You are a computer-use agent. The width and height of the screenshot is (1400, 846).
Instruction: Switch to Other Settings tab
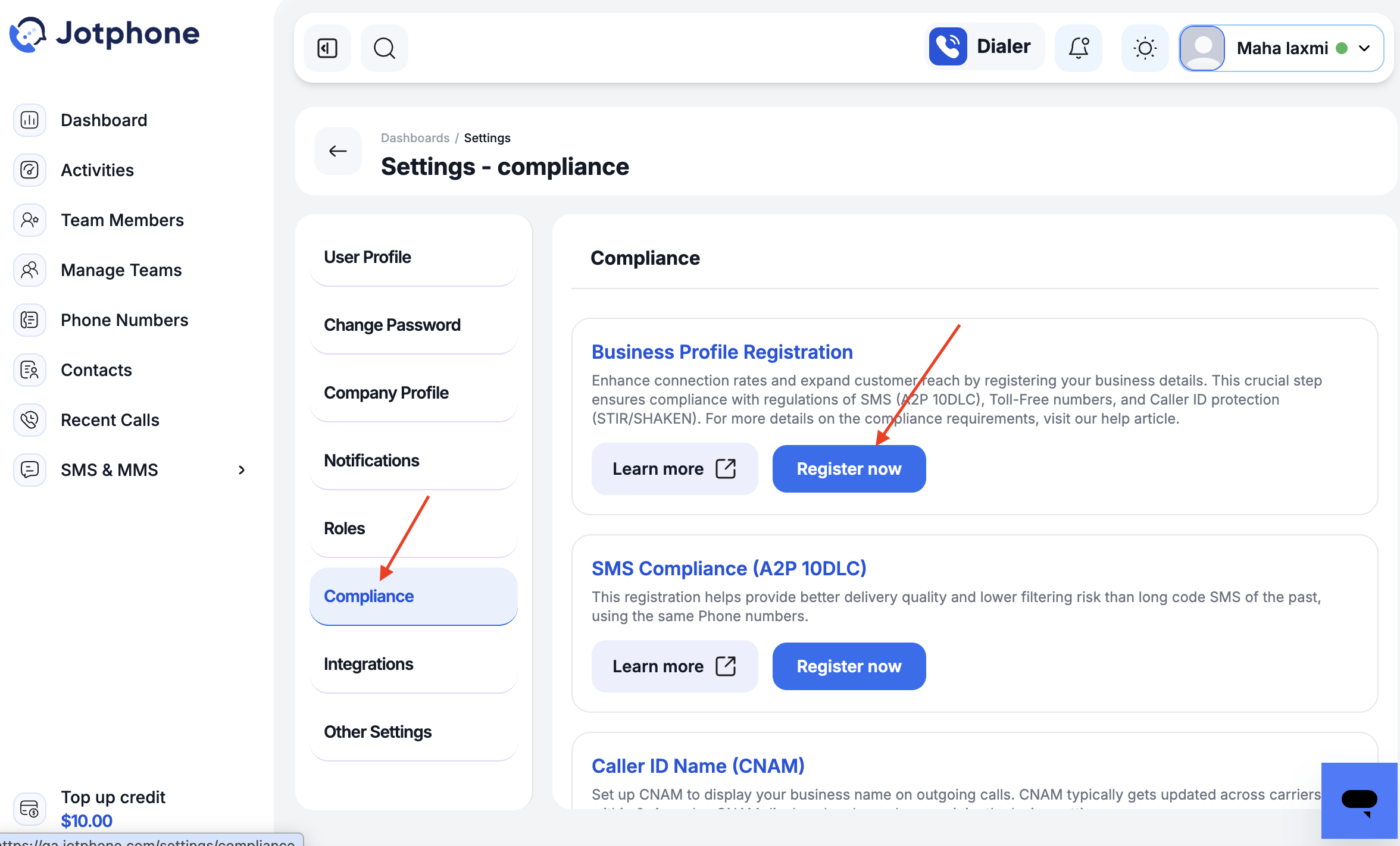point(414,732)
